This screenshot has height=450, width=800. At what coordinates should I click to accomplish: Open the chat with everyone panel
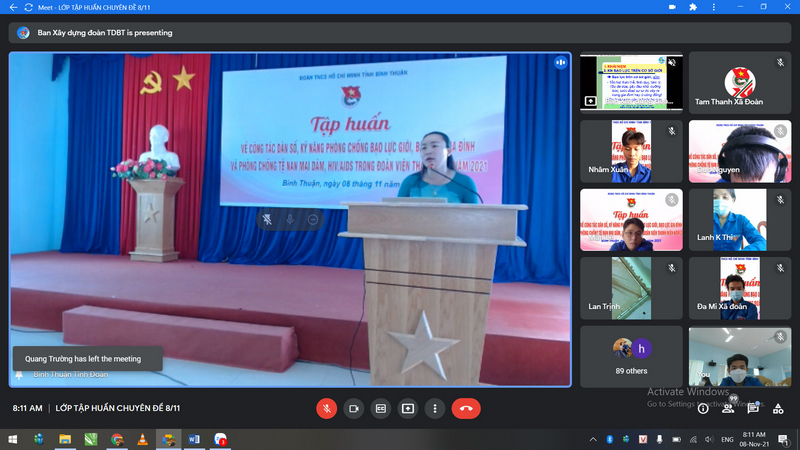pyautogui.click(x=753, y=408)
